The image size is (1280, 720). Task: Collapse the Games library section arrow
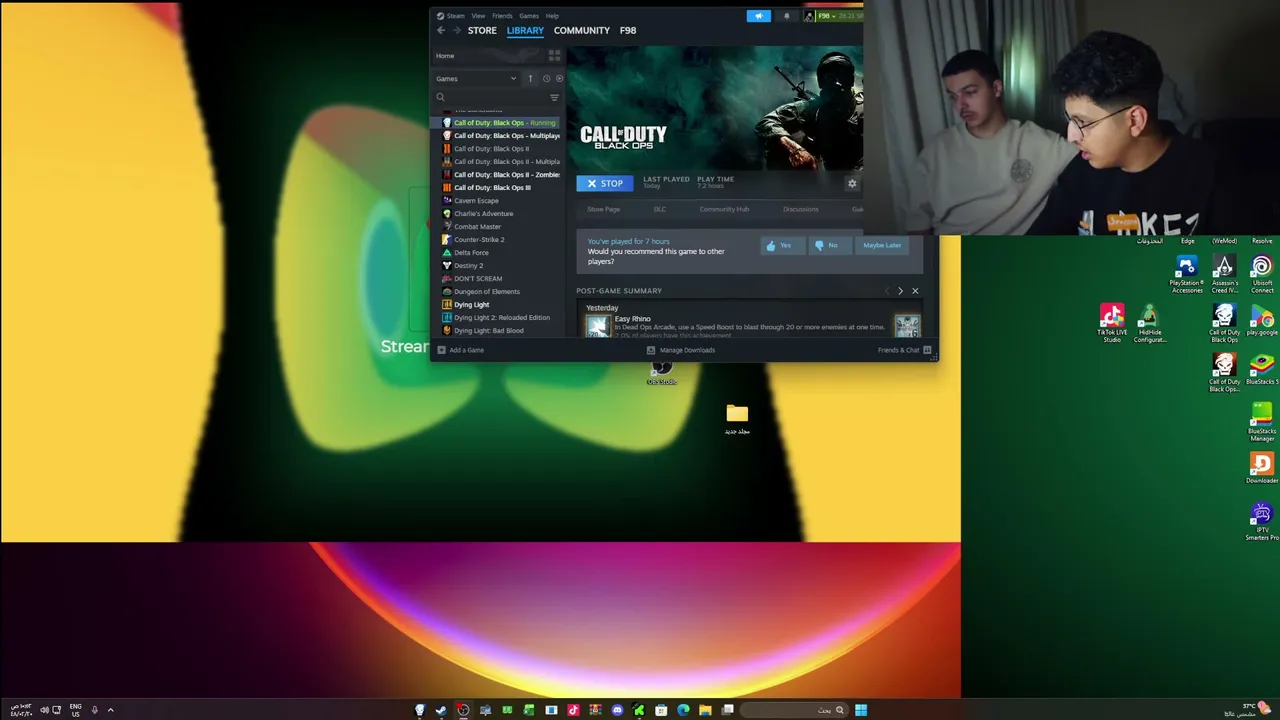point(530,79)
